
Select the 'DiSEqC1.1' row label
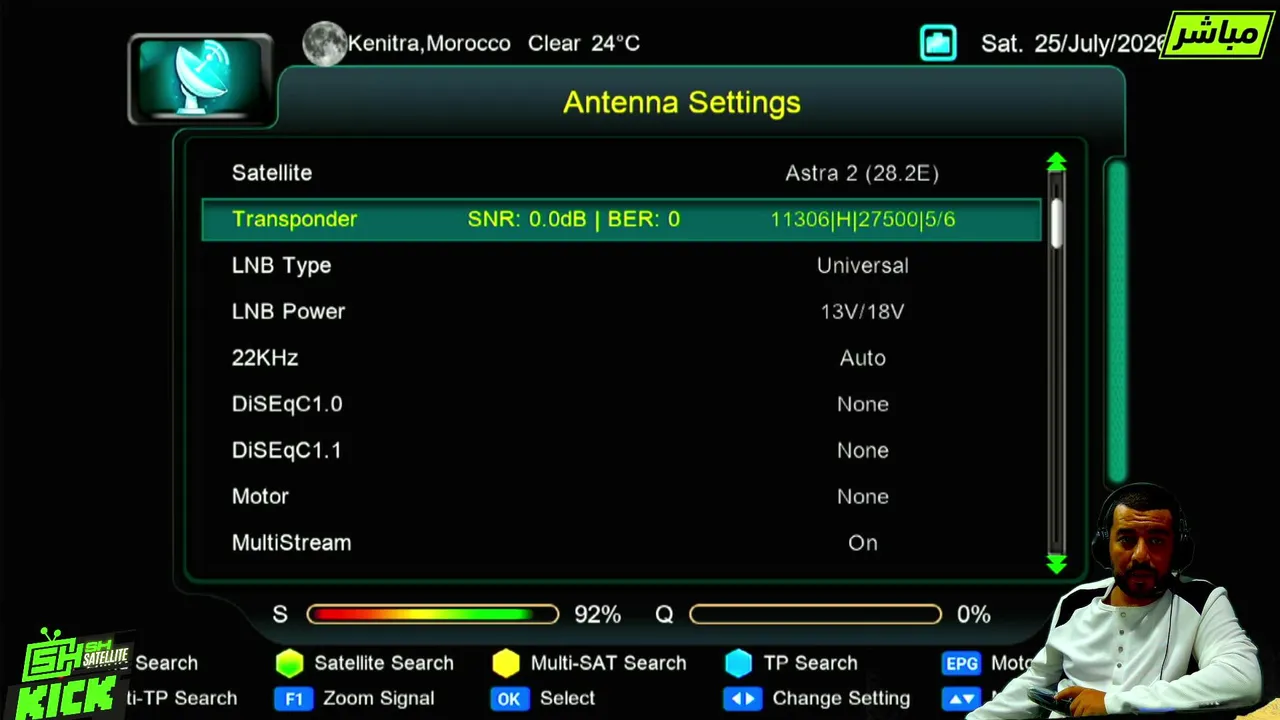point(287,450)
